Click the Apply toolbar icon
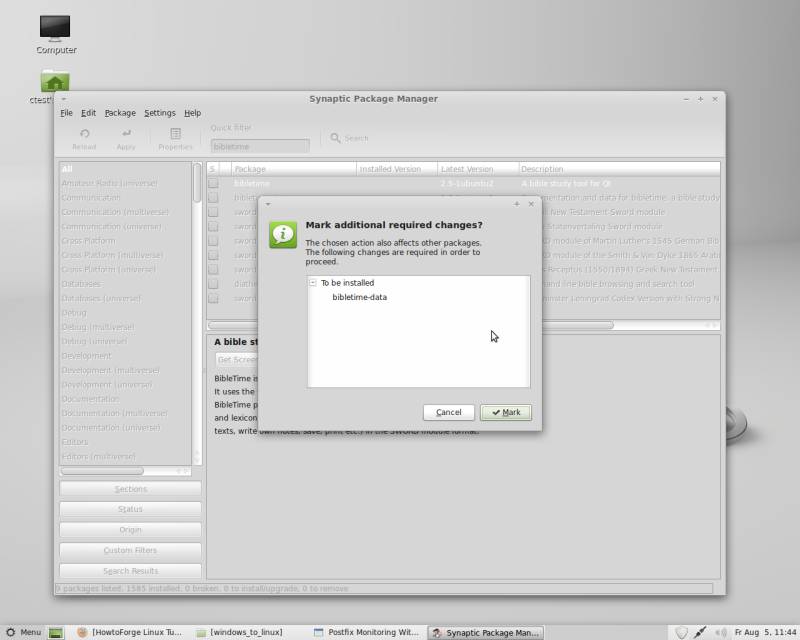Image resolution: width=800 pixels, height=640 pixels. (x=126, y=138)
